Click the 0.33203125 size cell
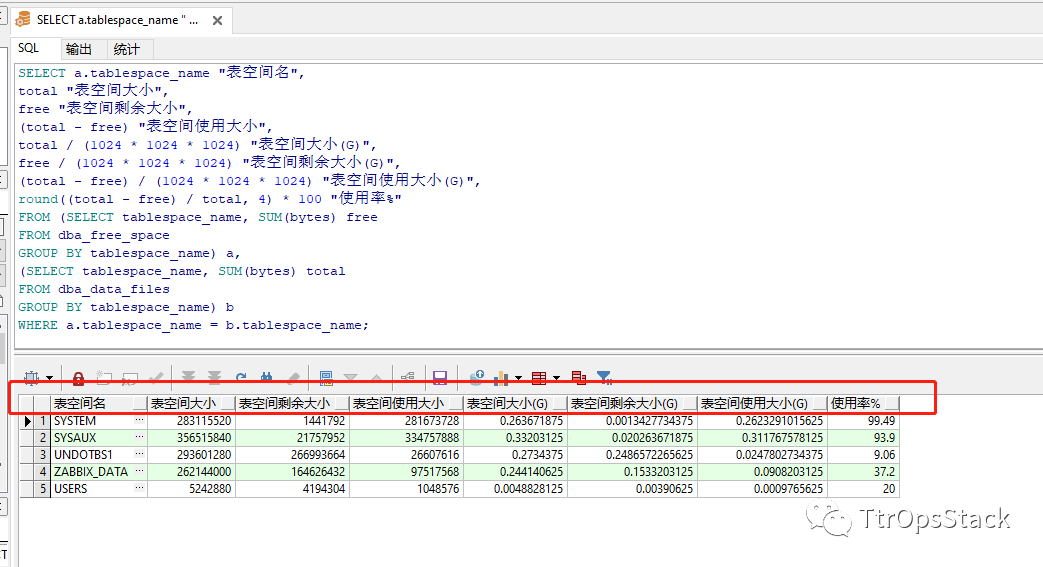Screen dimensions: 1043x567 click(x=515, y=438)
